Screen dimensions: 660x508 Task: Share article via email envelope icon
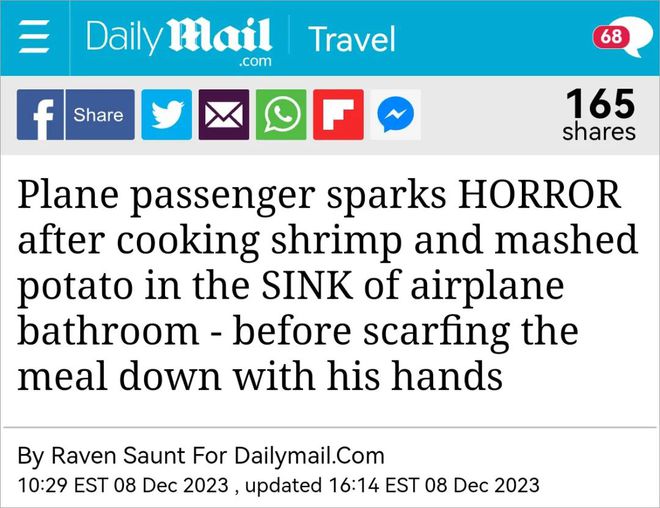tap(224, 114)
